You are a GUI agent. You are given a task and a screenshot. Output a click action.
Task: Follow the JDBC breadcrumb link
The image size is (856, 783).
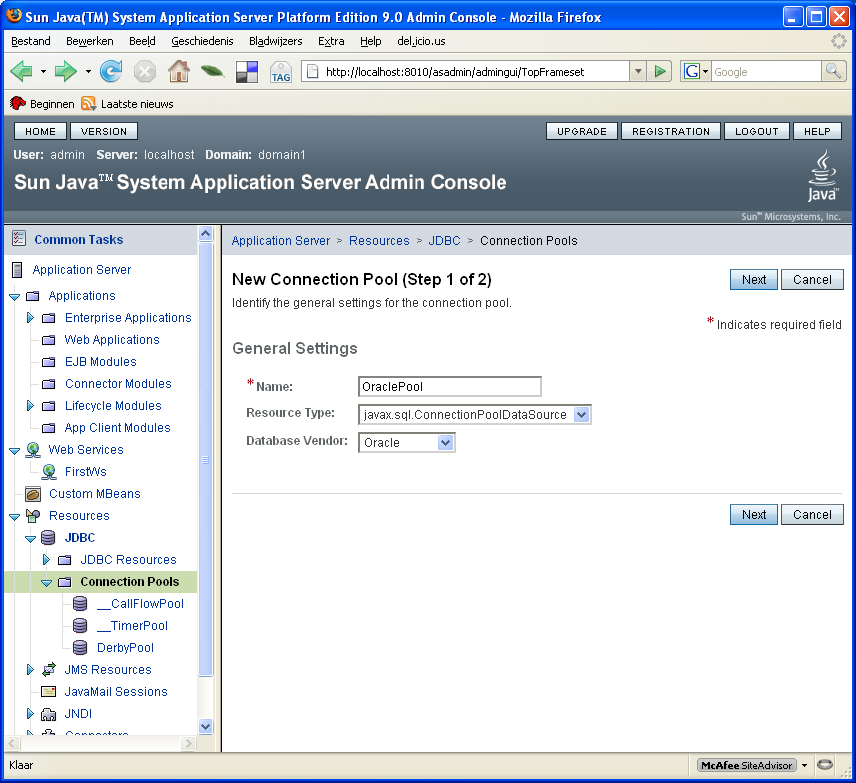[444, 240]
